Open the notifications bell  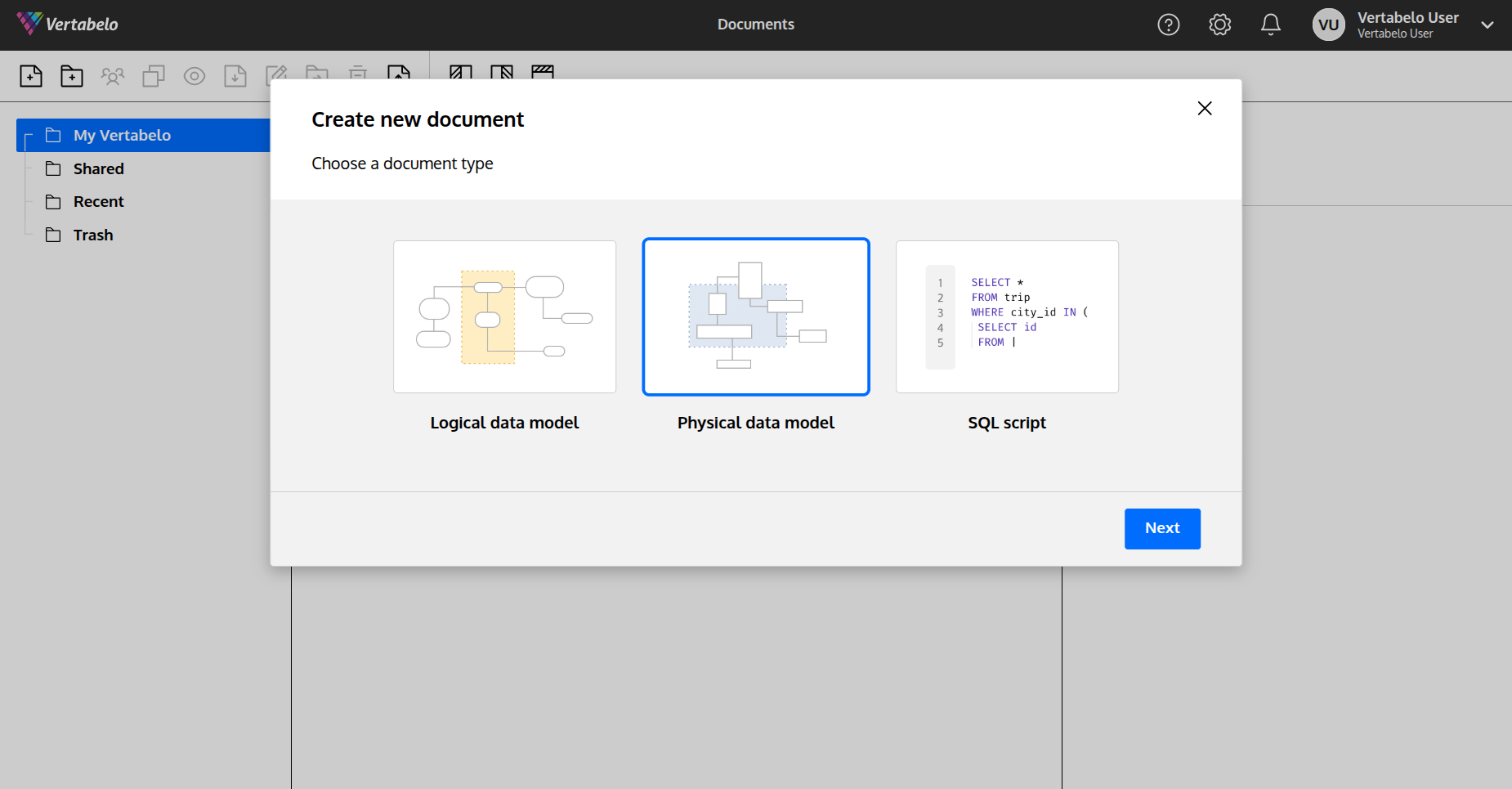(1270, 25)
